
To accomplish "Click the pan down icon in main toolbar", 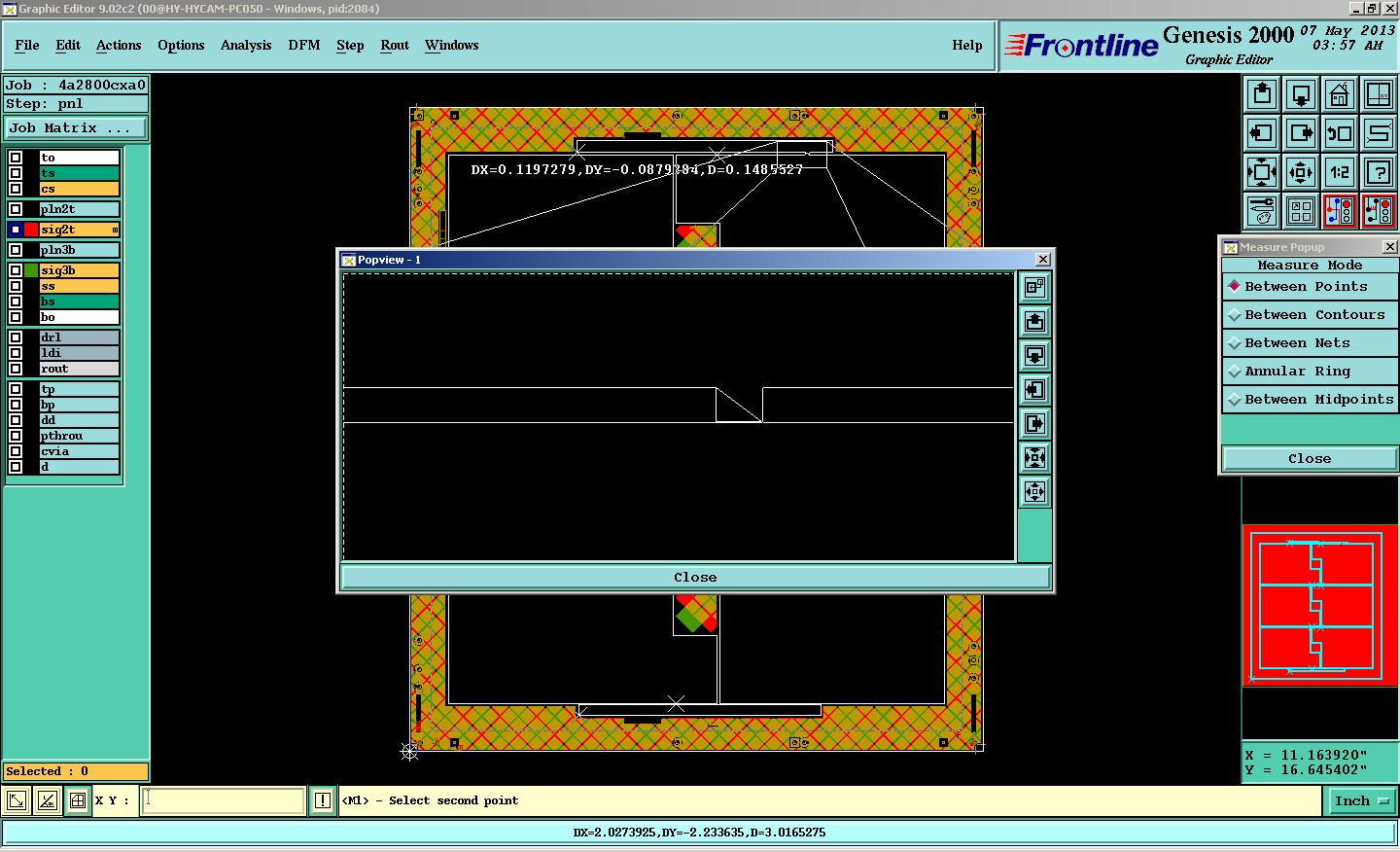I will [1301, 94].
